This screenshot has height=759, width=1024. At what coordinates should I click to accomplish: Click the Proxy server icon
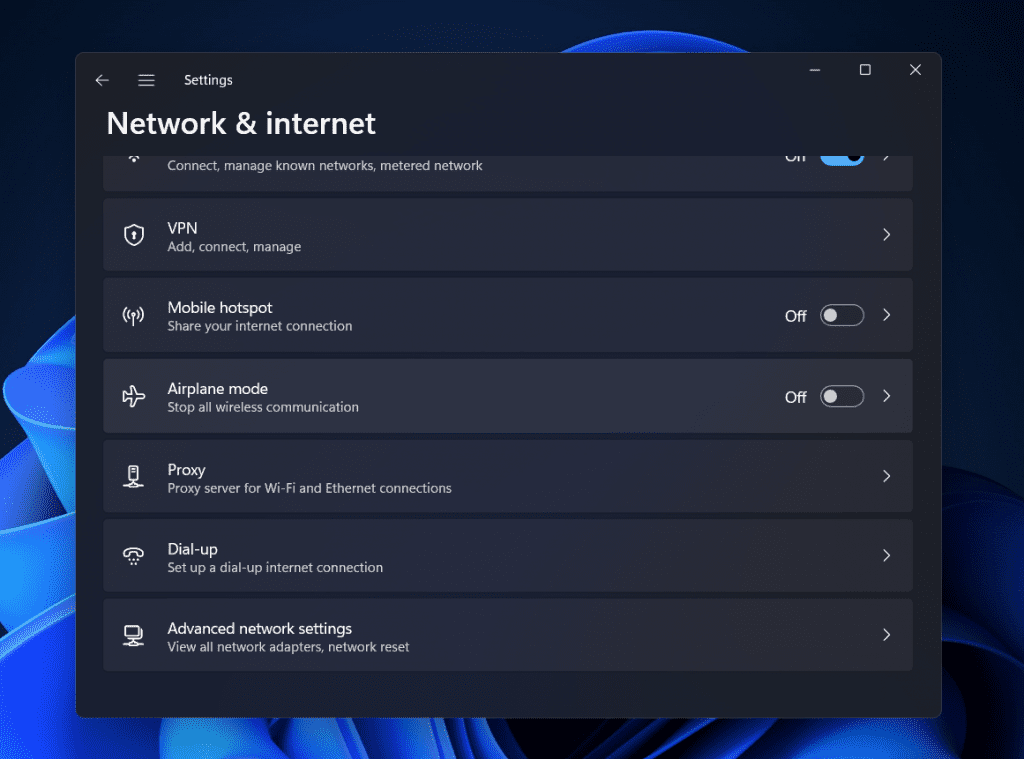click(x=133, y=476)
